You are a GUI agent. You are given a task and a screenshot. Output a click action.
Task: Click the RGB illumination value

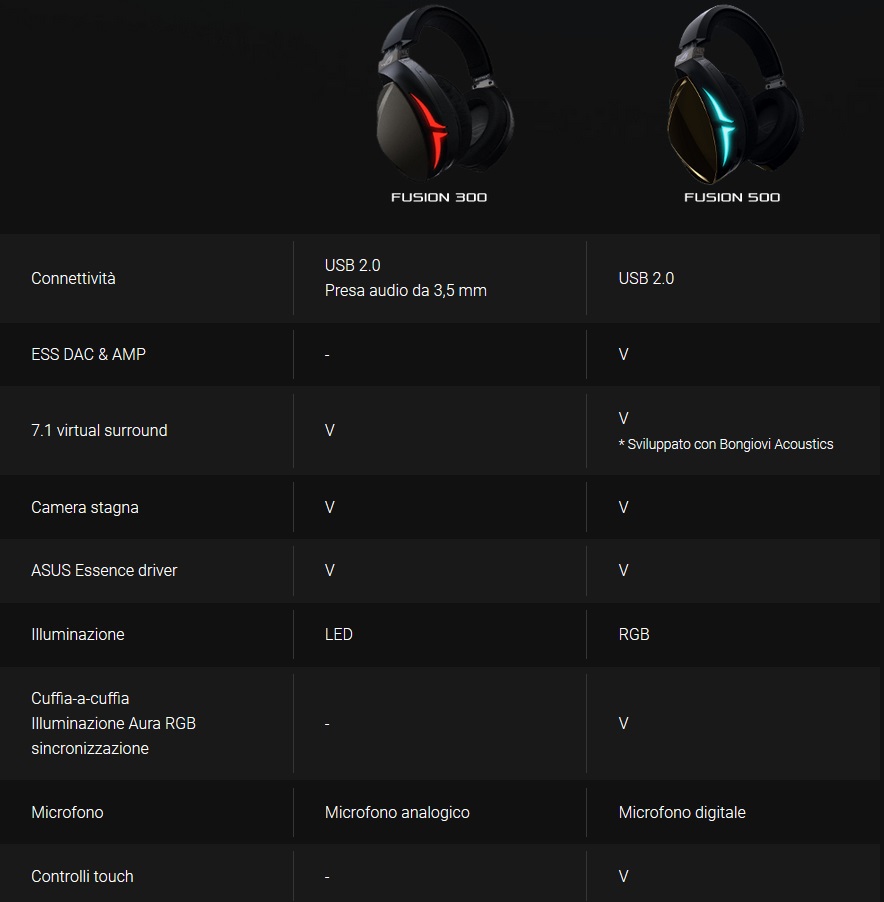634,634
